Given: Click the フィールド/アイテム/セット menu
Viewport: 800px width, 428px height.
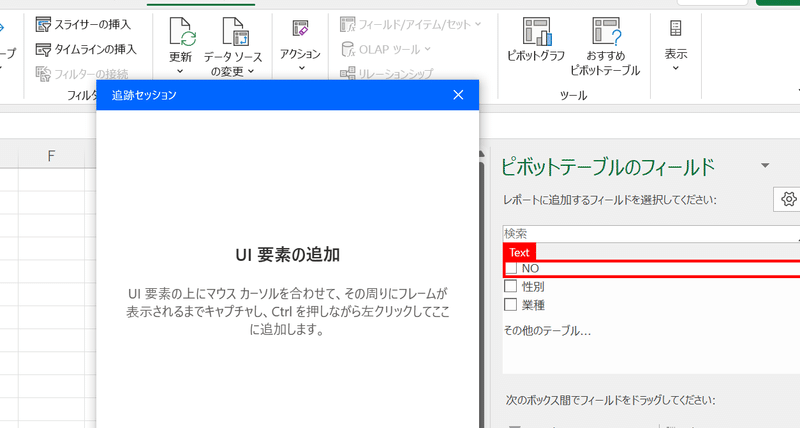Looking at the screenshot, I should pos(411,24).
